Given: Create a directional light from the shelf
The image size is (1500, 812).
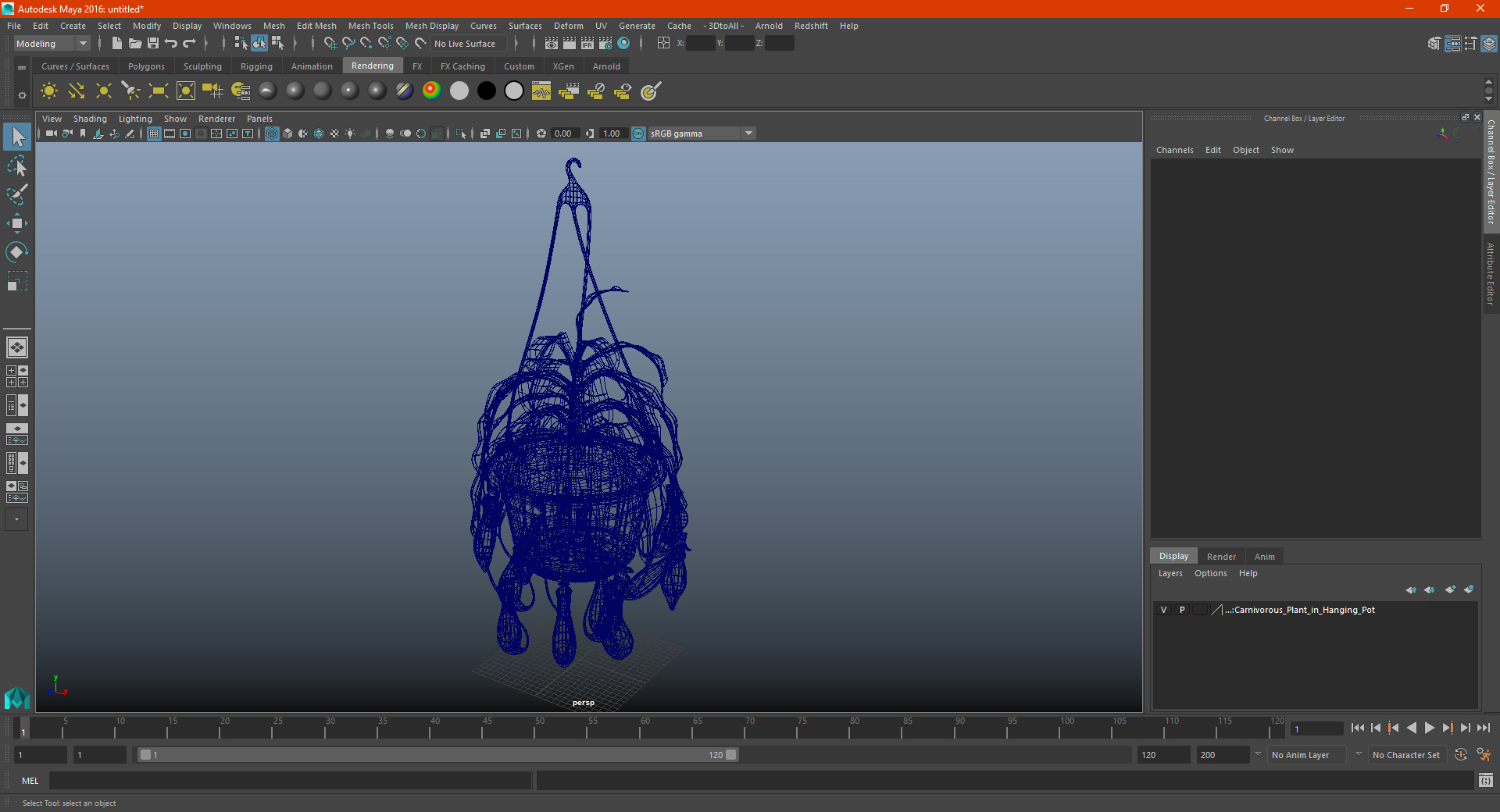Looking at the screenshot, I should 77,91.
